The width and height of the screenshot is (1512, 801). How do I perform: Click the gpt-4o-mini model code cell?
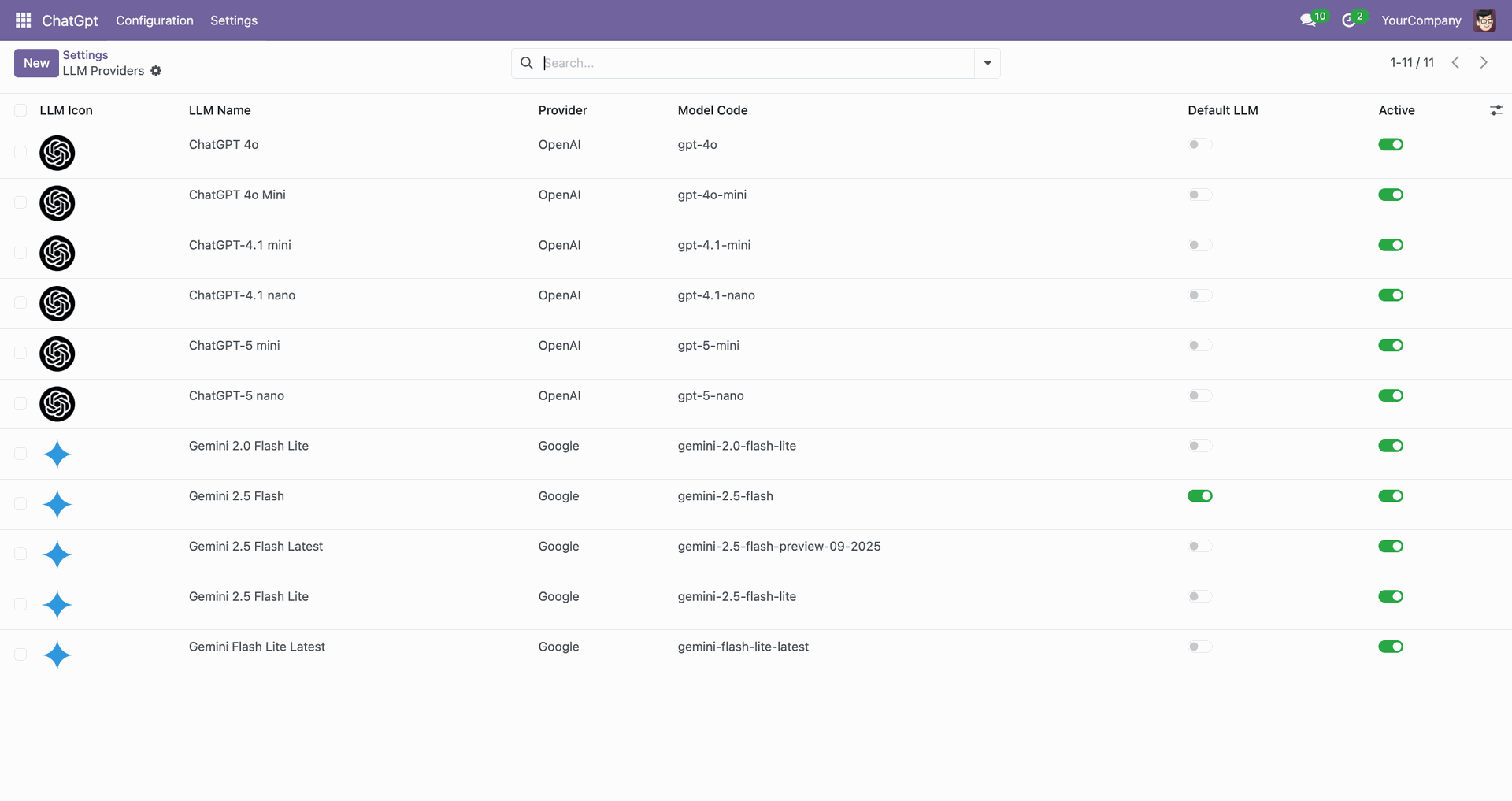coord(713,195)
